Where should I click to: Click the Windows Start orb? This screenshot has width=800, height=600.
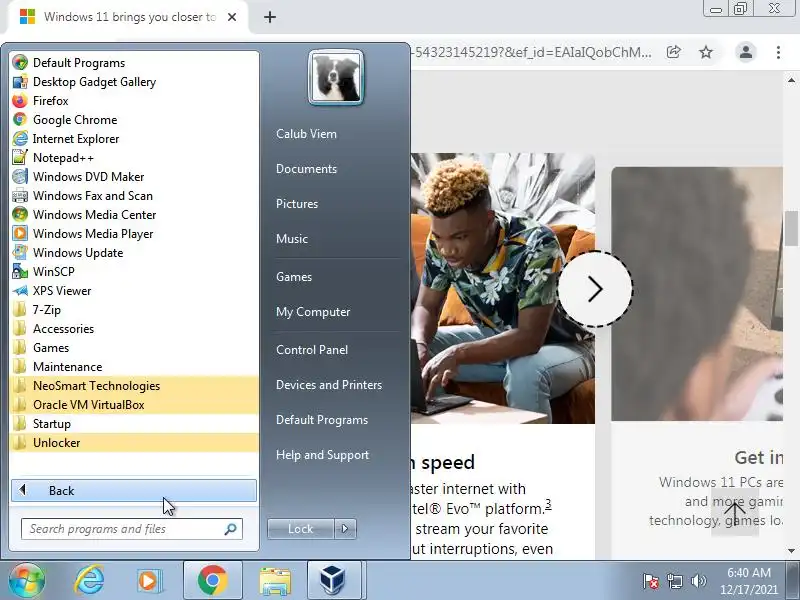point(26,581)
